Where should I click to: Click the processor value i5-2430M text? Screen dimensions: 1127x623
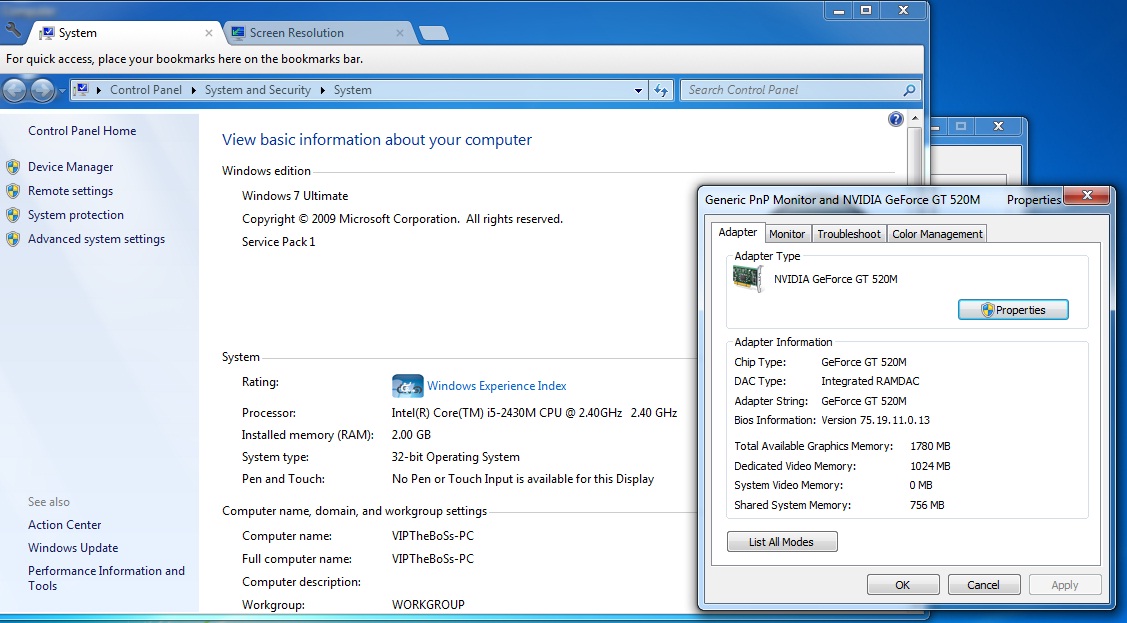(x=534, y=413)
